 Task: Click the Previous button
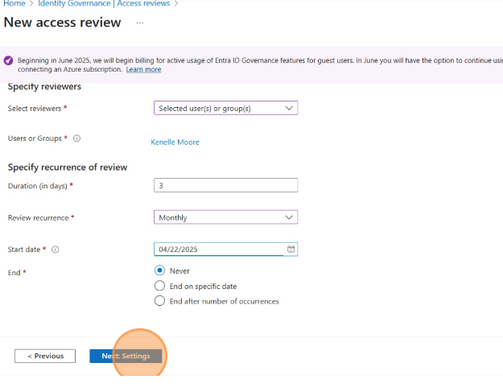pyautogui.click(x=45, y=356)
